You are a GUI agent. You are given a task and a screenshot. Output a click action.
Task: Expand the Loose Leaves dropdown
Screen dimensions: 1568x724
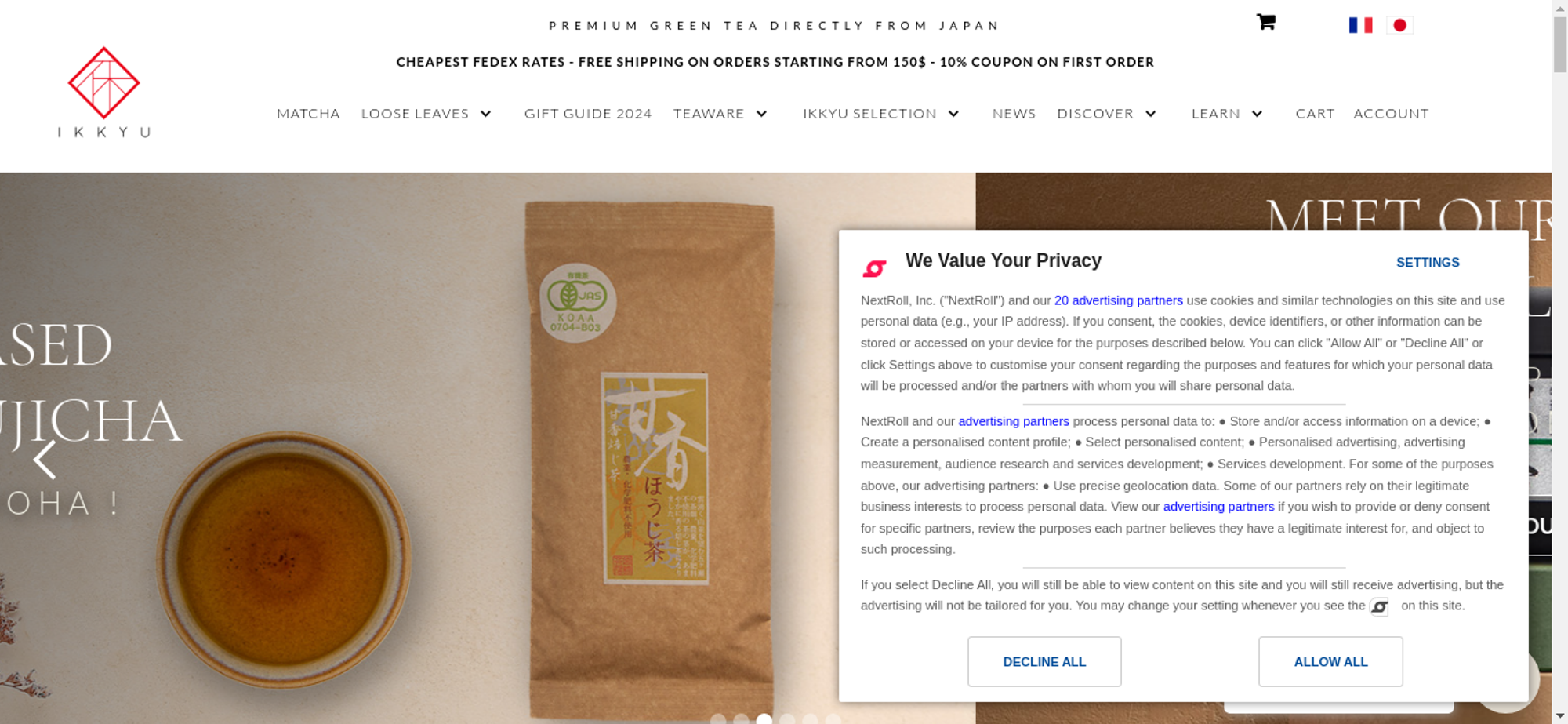[x=485, y=114]
